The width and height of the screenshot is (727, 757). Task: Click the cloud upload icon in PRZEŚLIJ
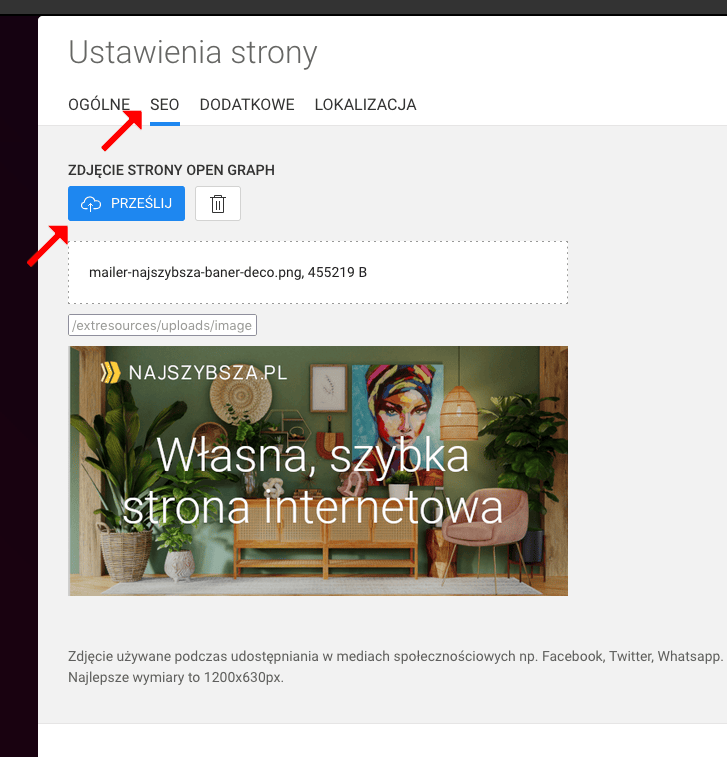pyautogui.click(x=91, y=204)
